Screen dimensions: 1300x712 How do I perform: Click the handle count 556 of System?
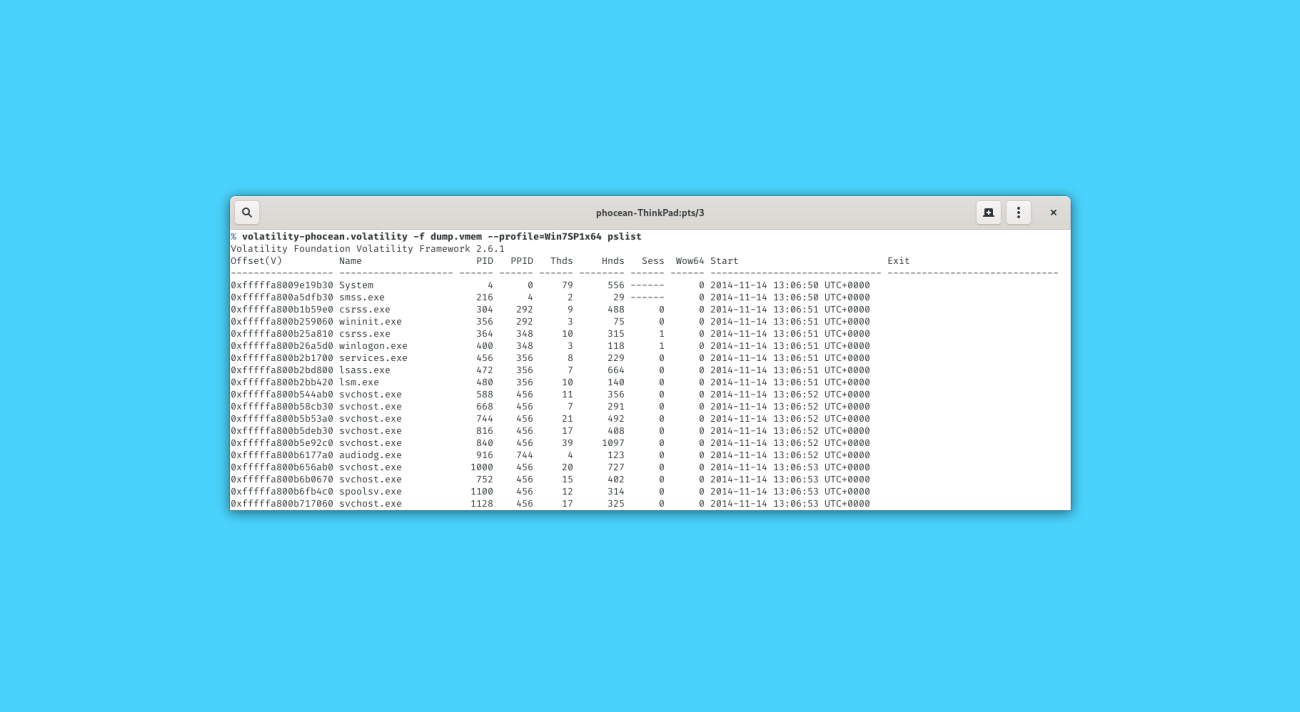pos(616,285)
